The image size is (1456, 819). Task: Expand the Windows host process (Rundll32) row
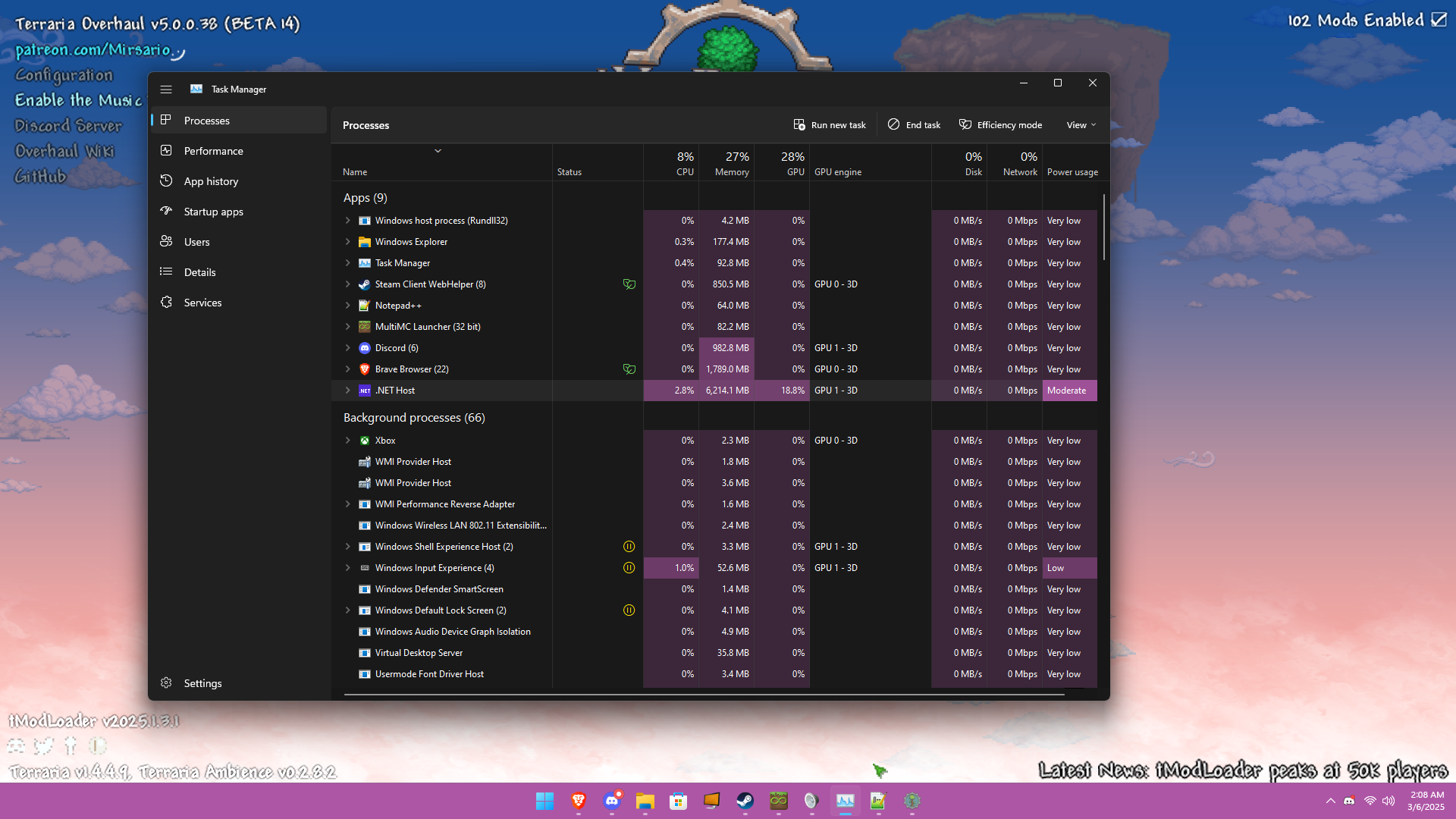coord(347,221)
